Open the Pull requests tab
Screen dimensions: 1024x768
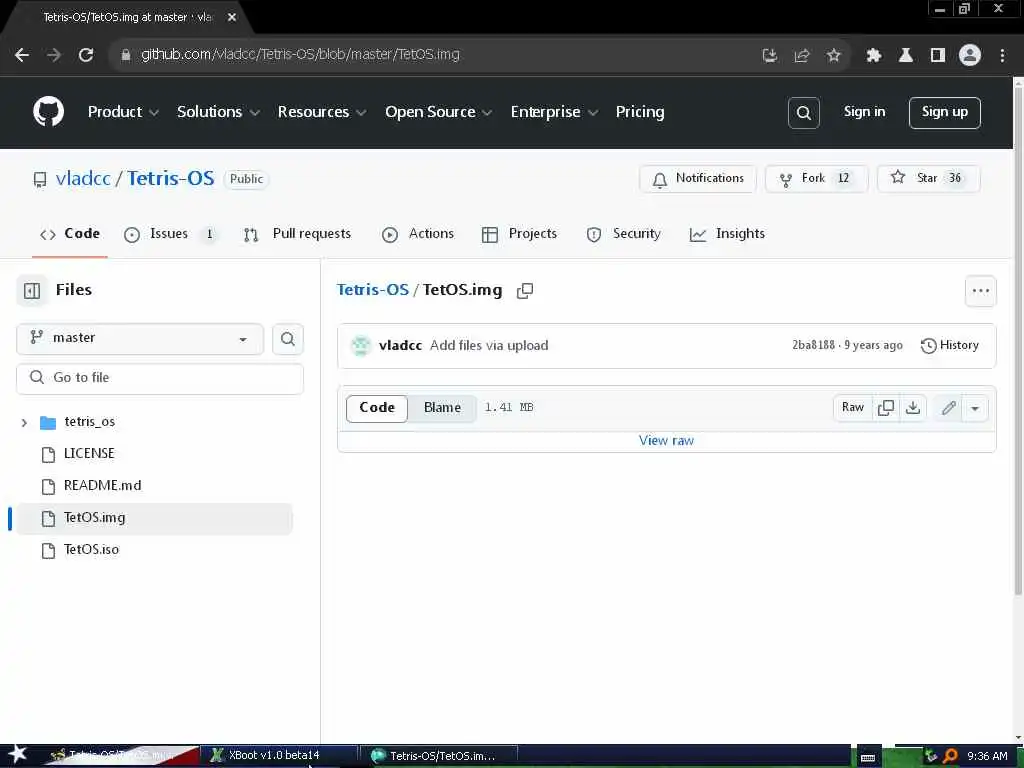click(x=297, y=234)
